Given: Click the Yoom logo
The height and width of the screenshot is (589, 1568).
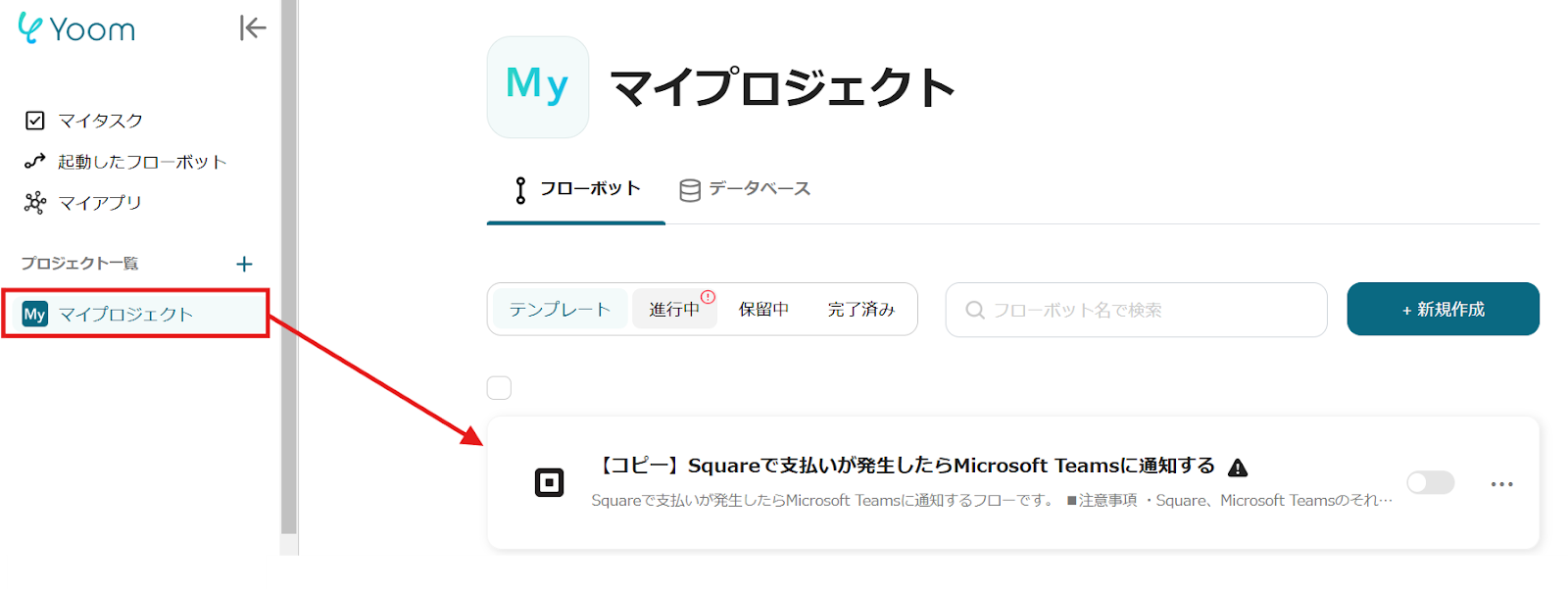Looking at the screenshot, I should (x=76, y=28).
